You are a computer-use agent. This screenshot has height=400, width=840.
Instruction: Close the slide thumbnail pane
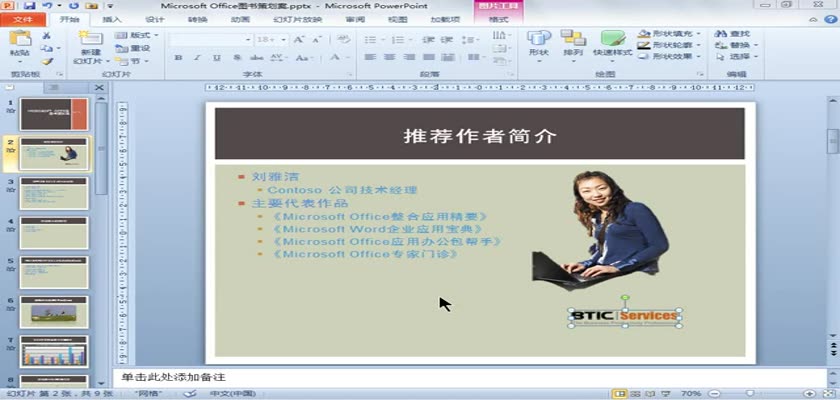(99, 87)
